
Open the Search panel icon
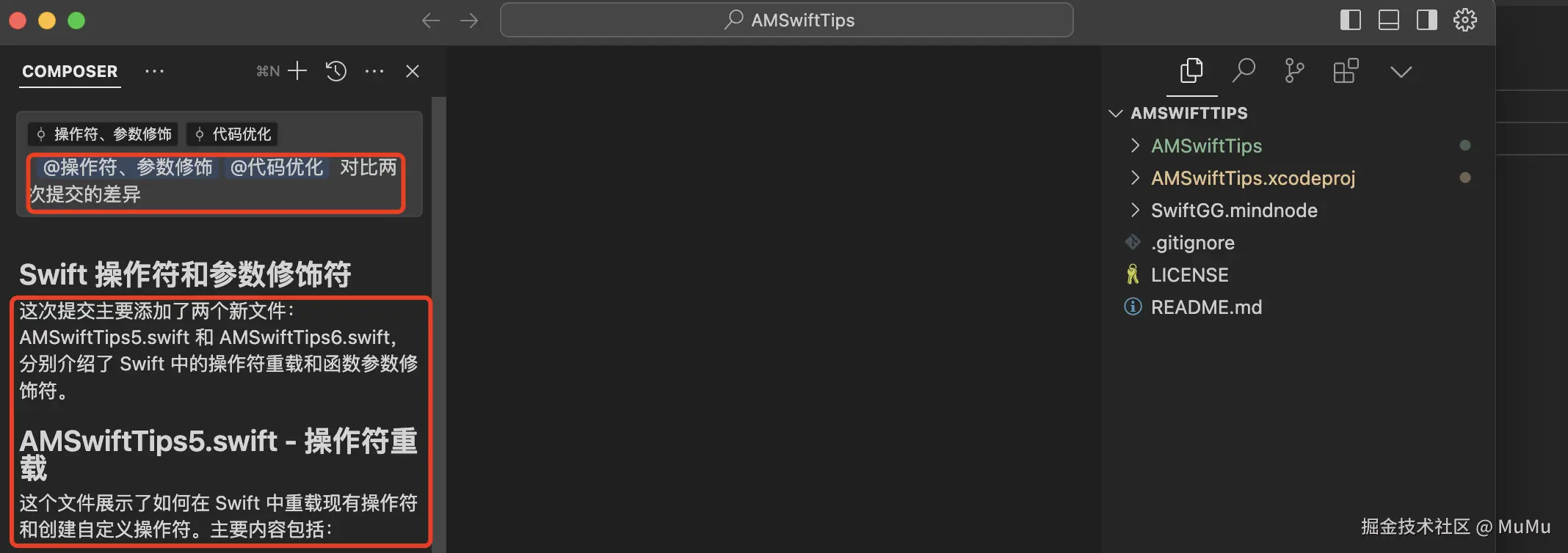[x=1244, y=71]
